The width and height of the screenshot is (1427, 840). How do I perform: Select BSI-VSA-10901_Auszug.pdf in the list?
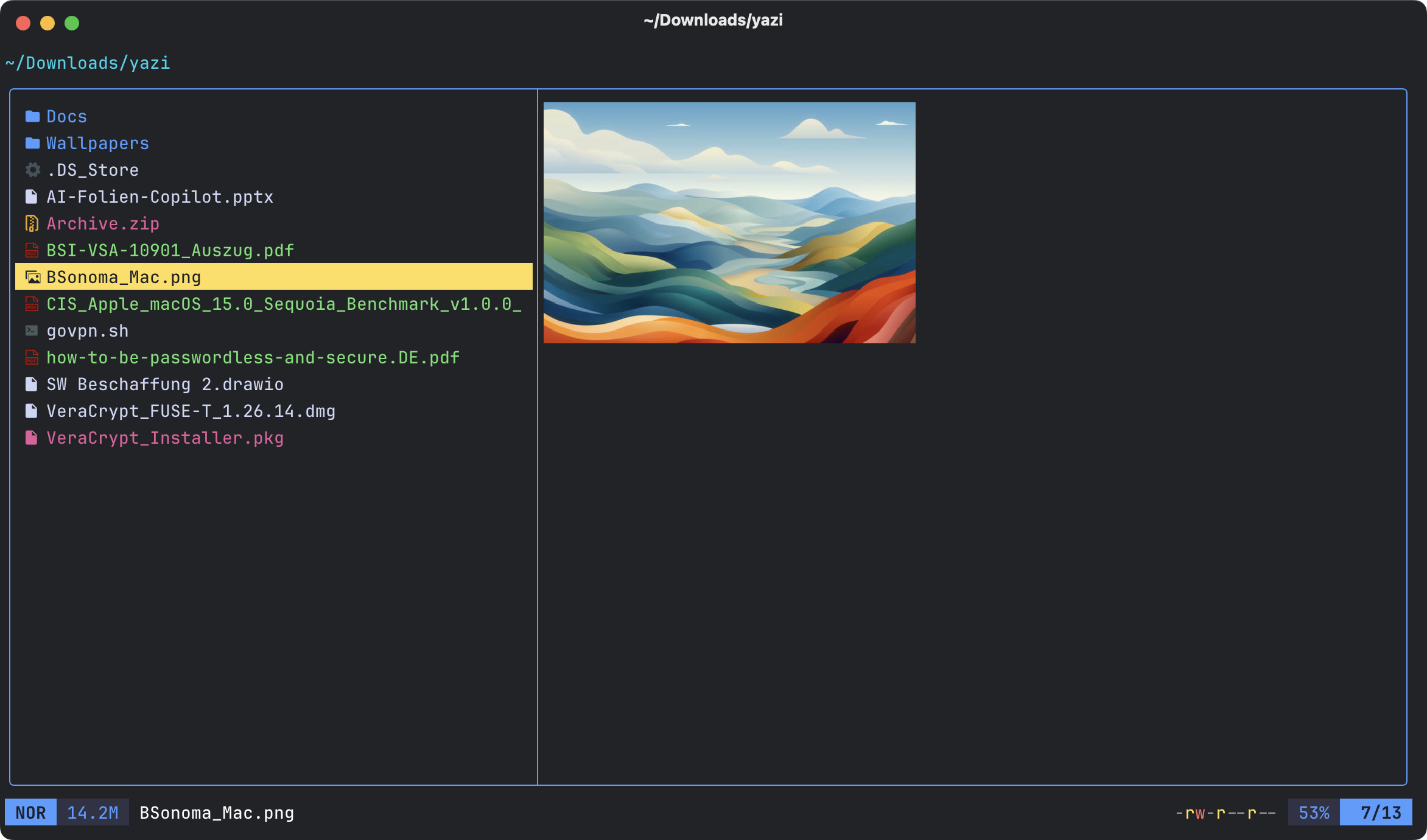click(x=170, y=250)
